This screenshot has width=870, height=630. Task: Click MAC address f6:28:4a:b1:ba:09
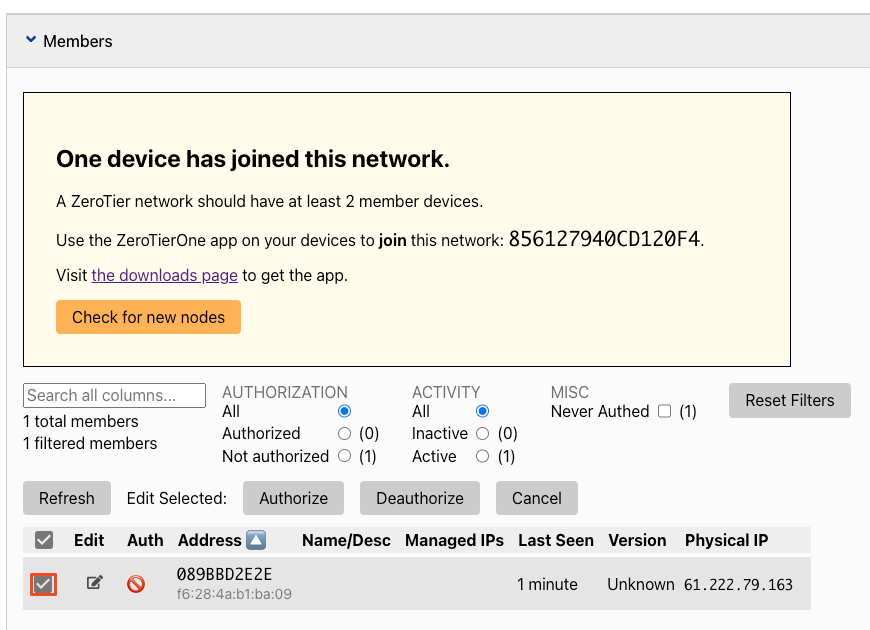tap(234, 594)
